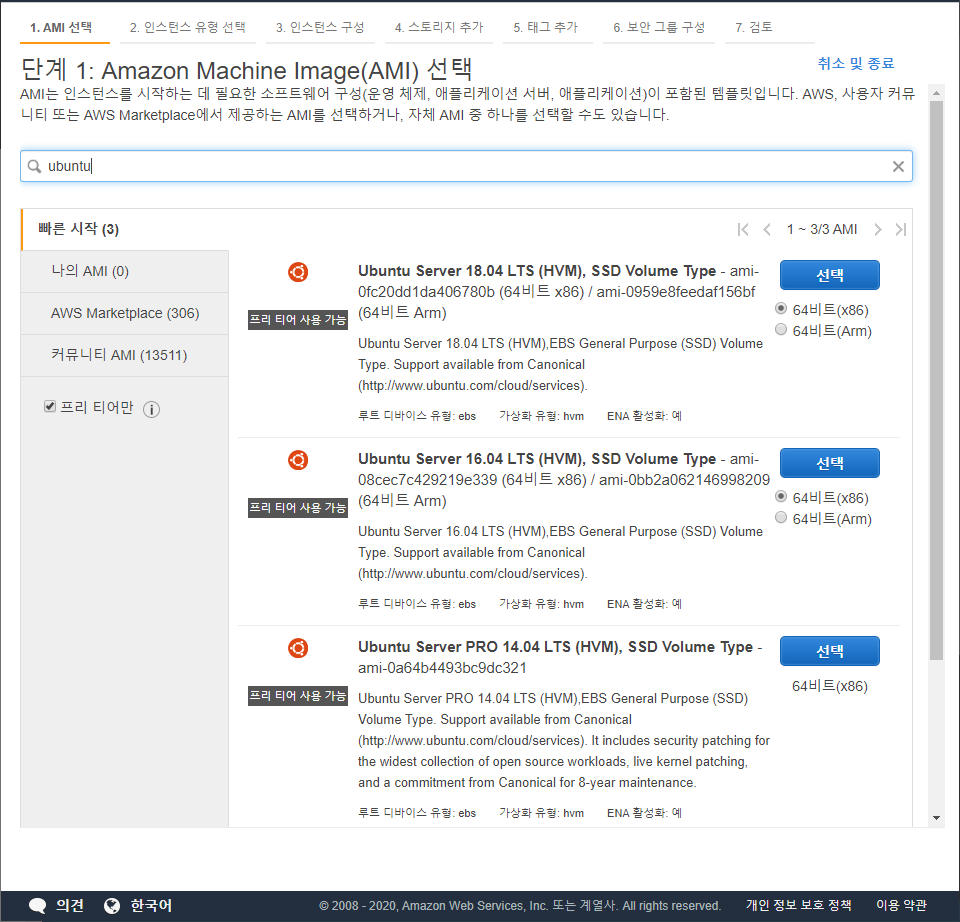Screen dimensions: 960x922
Task: Clear the ubuntu search with the X icon
Action: [x=898, y=167]
